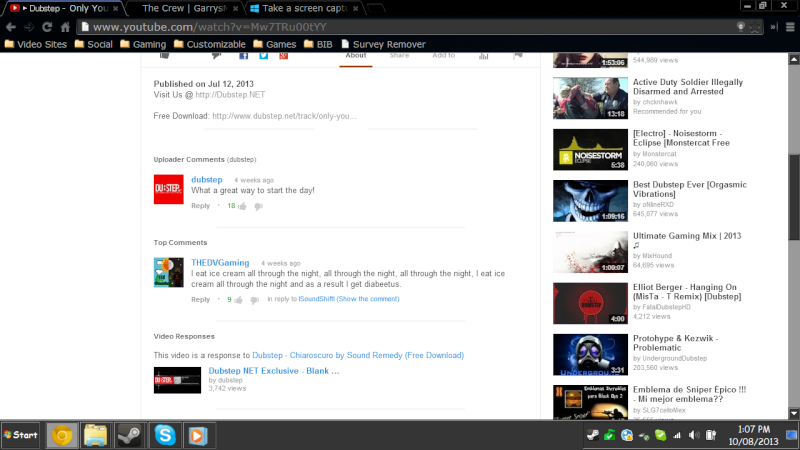Click page scrollbar down arrow
Viewport: 800px width, 450px height.
point(794,414)
